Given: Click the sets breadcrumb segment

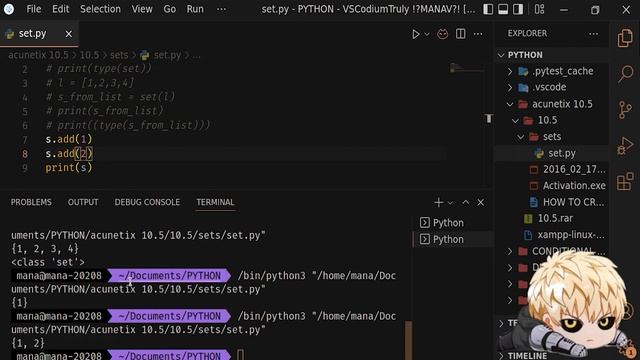Looking at the screenshot, I should point(119,55).
